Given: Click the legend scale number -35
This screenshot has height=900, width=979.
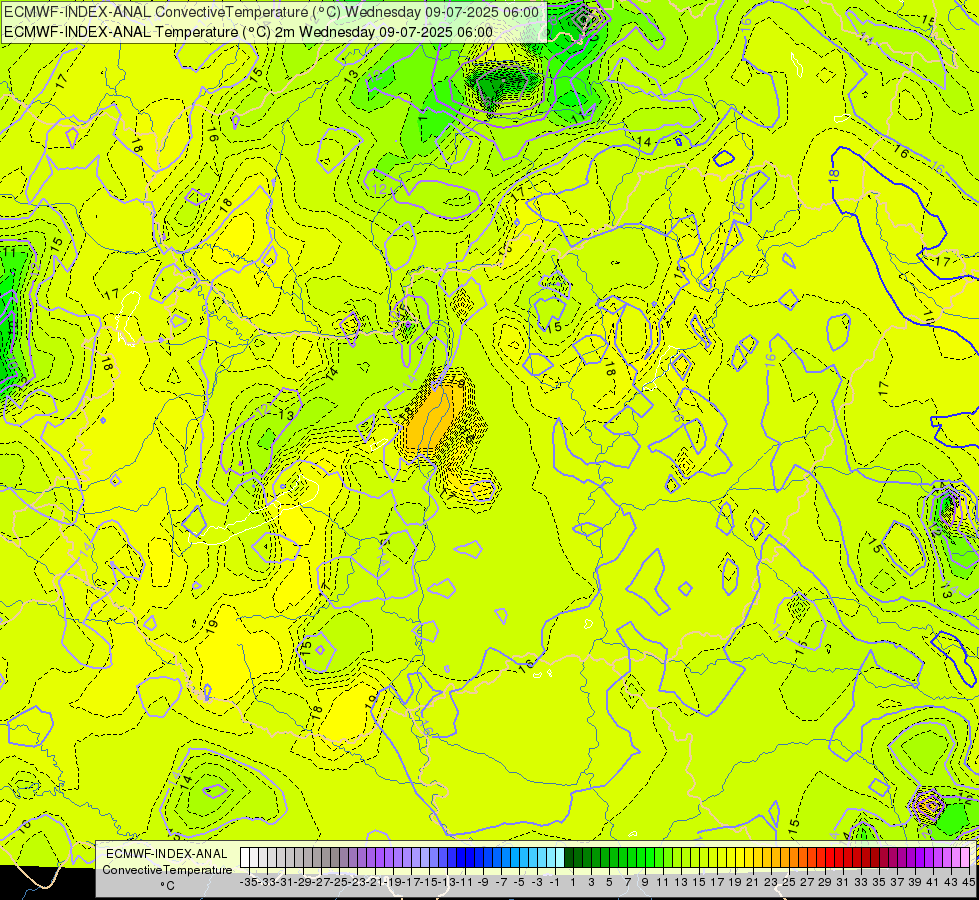Looking at the screenshot, I should [249, 882].
